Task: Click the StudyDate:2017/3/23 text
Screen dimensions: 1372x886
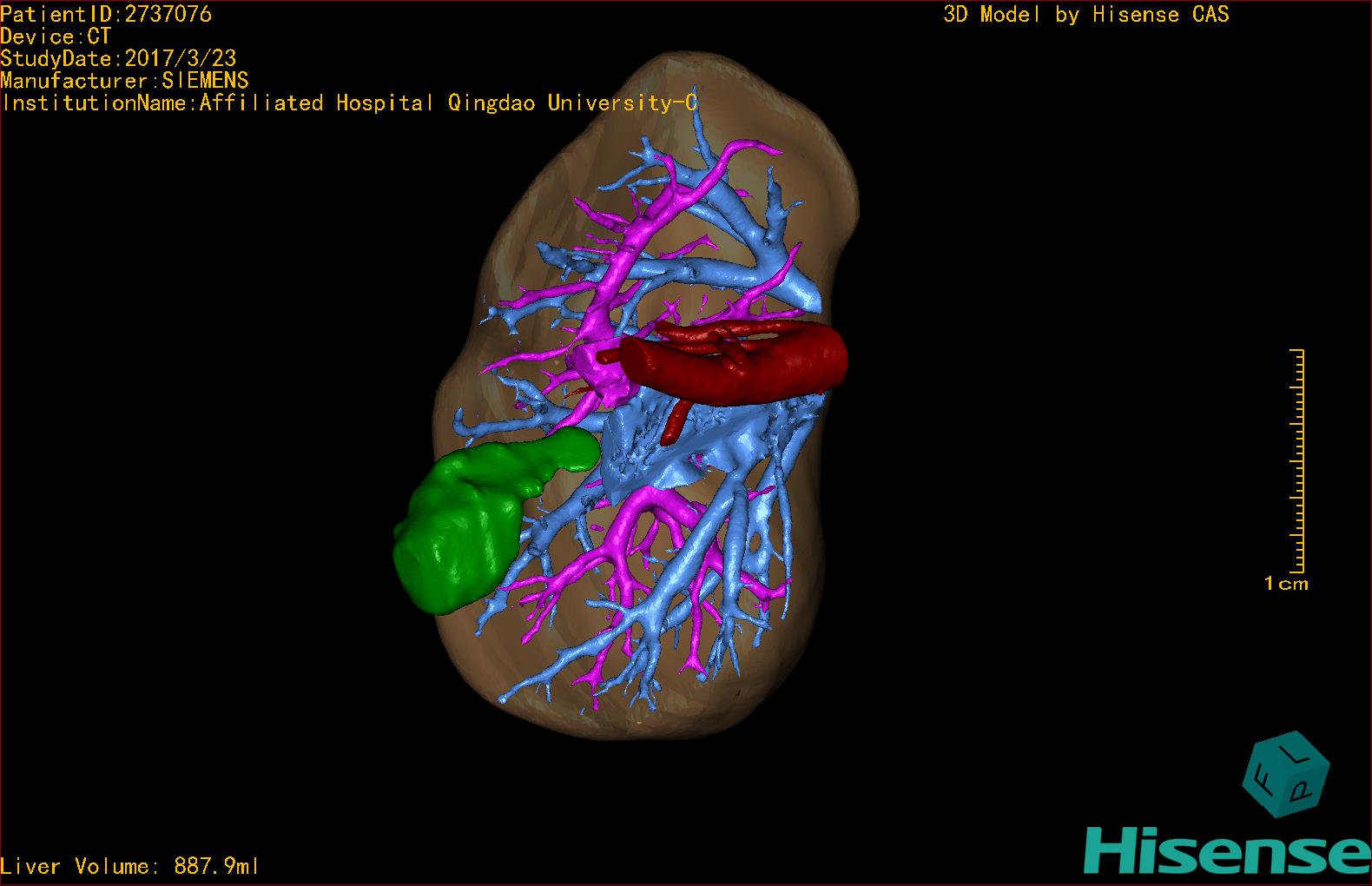Action: tap(118, 59)
